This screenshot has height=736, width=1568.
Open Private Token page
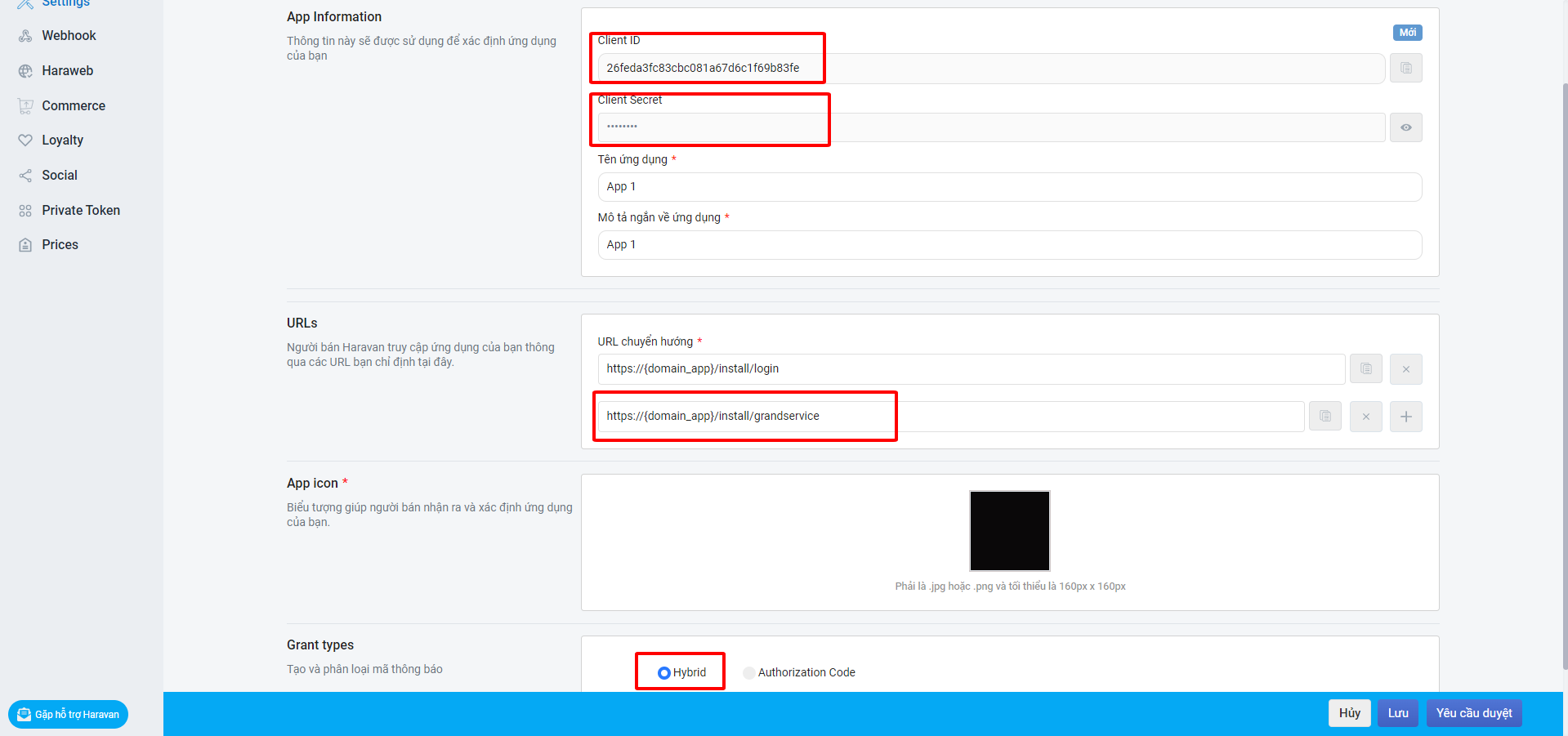point(81,211)
